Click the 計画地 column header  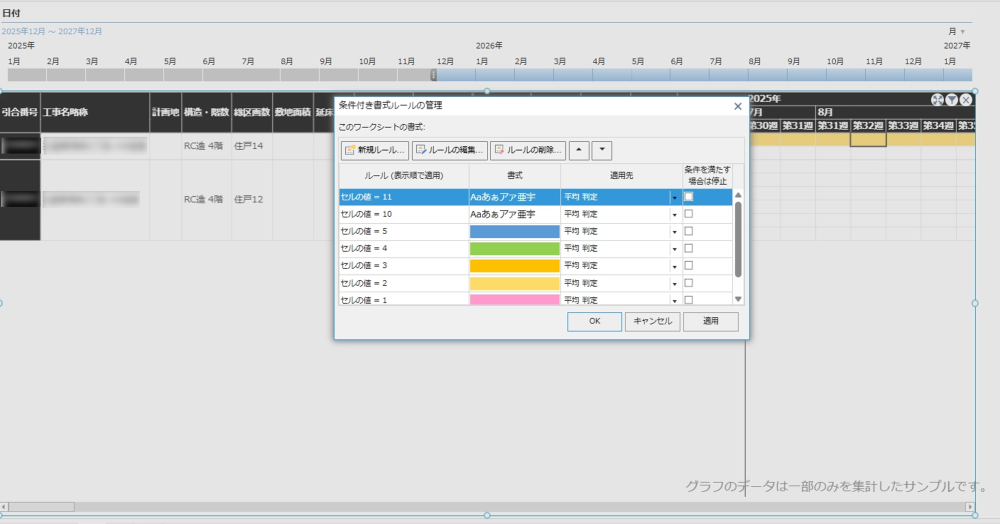click(x=166, y=112)
